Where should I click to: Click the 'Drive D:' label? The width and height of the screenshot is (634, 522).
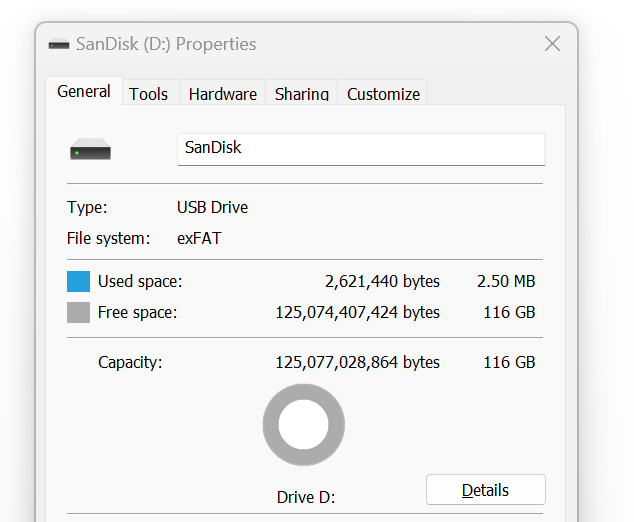[x=306, y=497]
